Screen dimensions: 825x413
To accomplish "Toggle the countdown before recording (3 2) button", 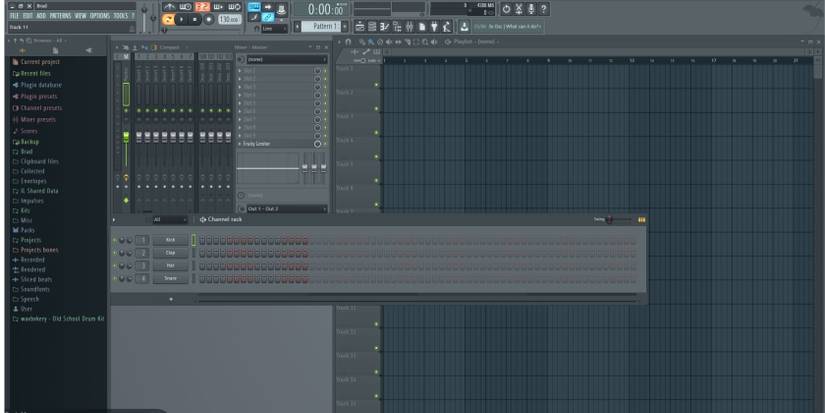I will click(203, 7).
